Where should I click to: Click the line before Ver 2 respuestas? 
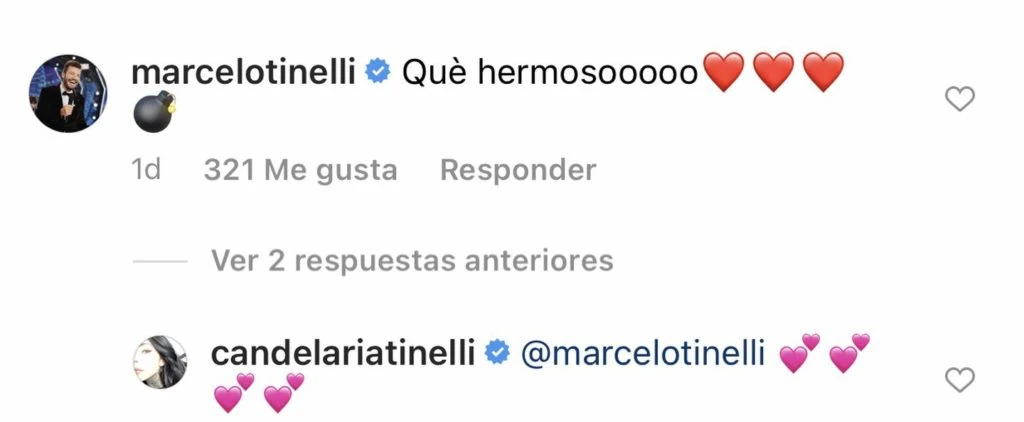(x=160, y=261)
